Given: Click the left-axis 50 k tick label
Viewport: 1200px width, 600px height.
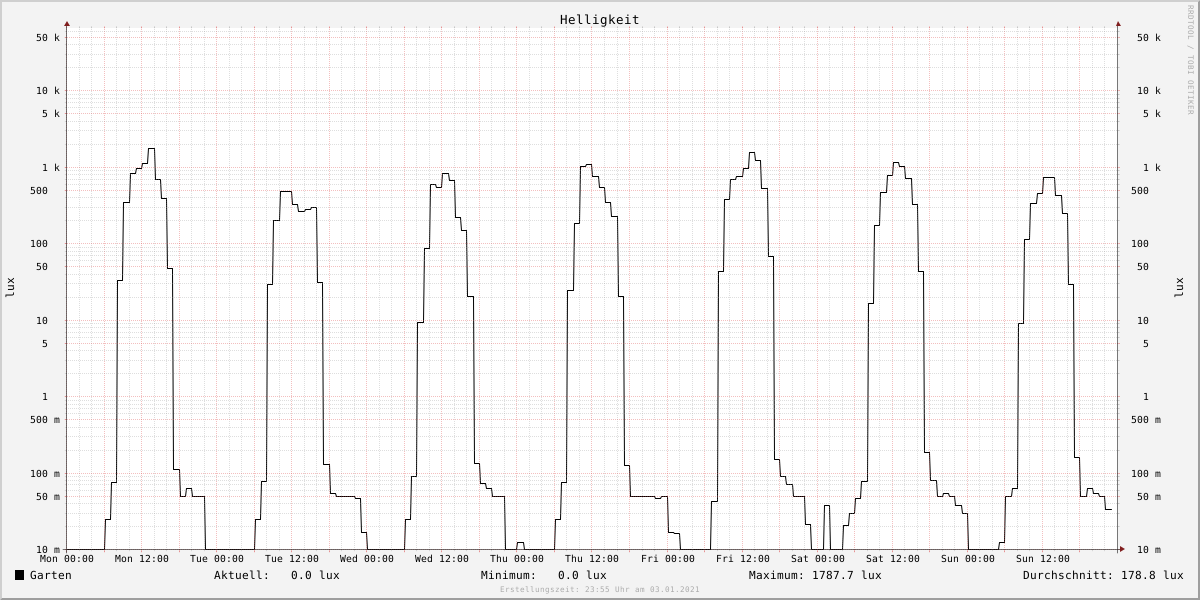Looking at the screenshot, I should point(48,38).
